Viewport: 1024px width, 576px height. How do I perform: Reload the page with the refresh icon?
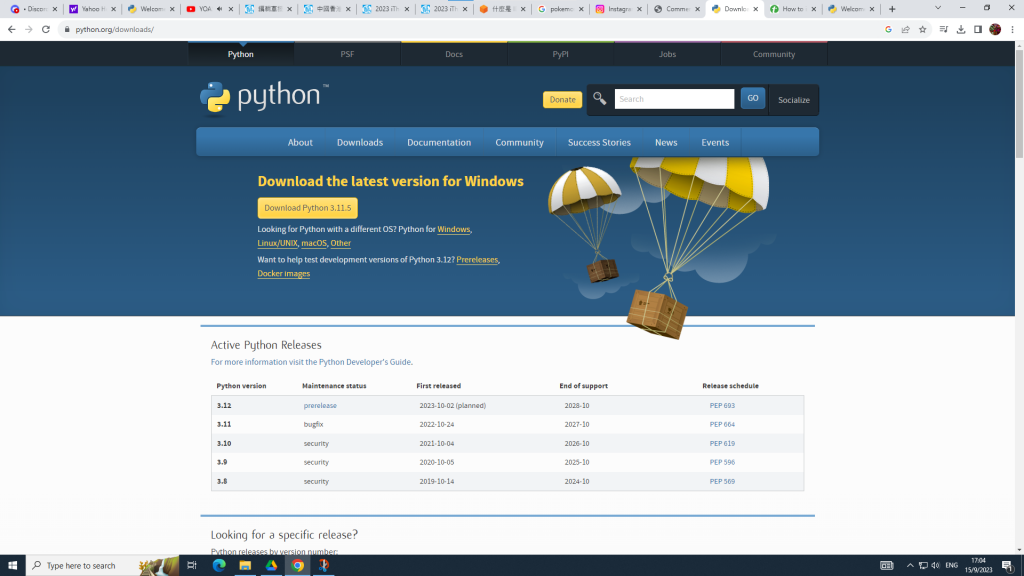[46, 29]
